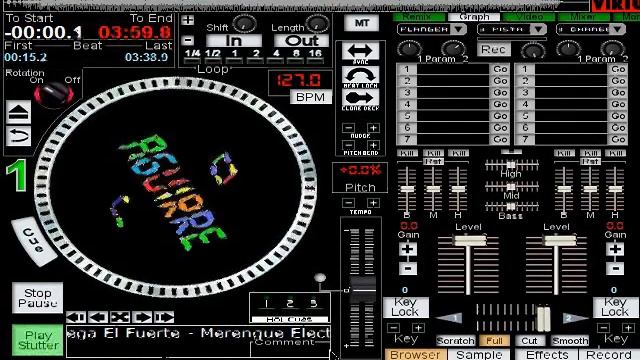Toggle left deck high Kill button

point(458,153)
